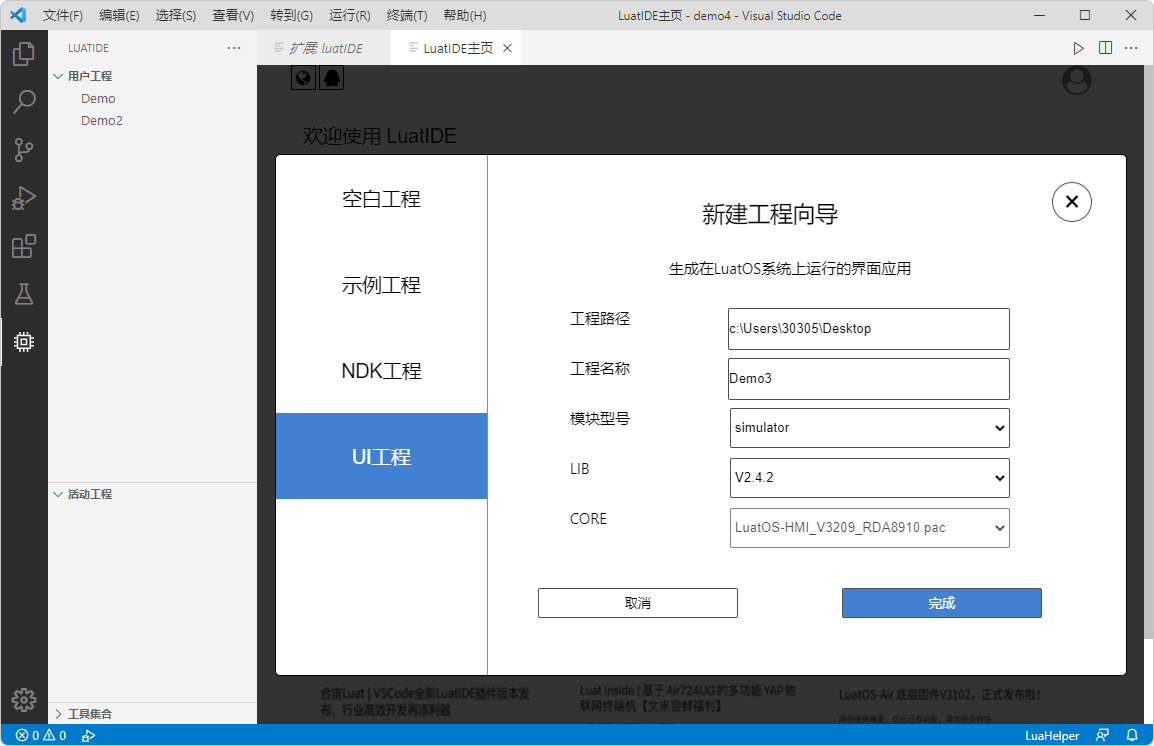Open the LIB version V2.4.2 dropdown
Screen dimensions: 1154x746
point(869,477)
